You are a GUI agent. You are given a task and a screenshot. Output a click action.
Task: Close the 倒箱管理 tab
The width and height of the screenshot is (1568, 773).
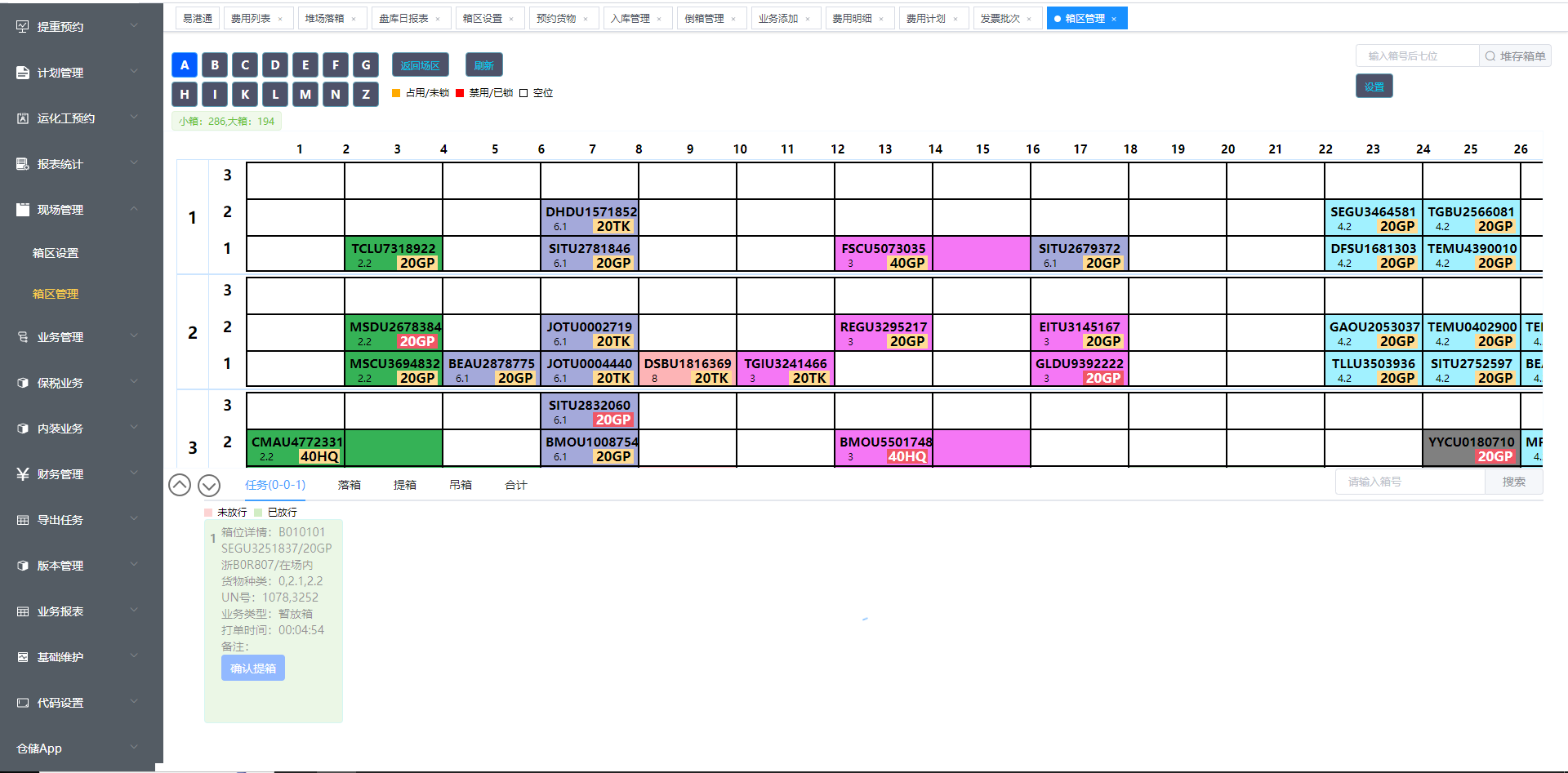733,19
